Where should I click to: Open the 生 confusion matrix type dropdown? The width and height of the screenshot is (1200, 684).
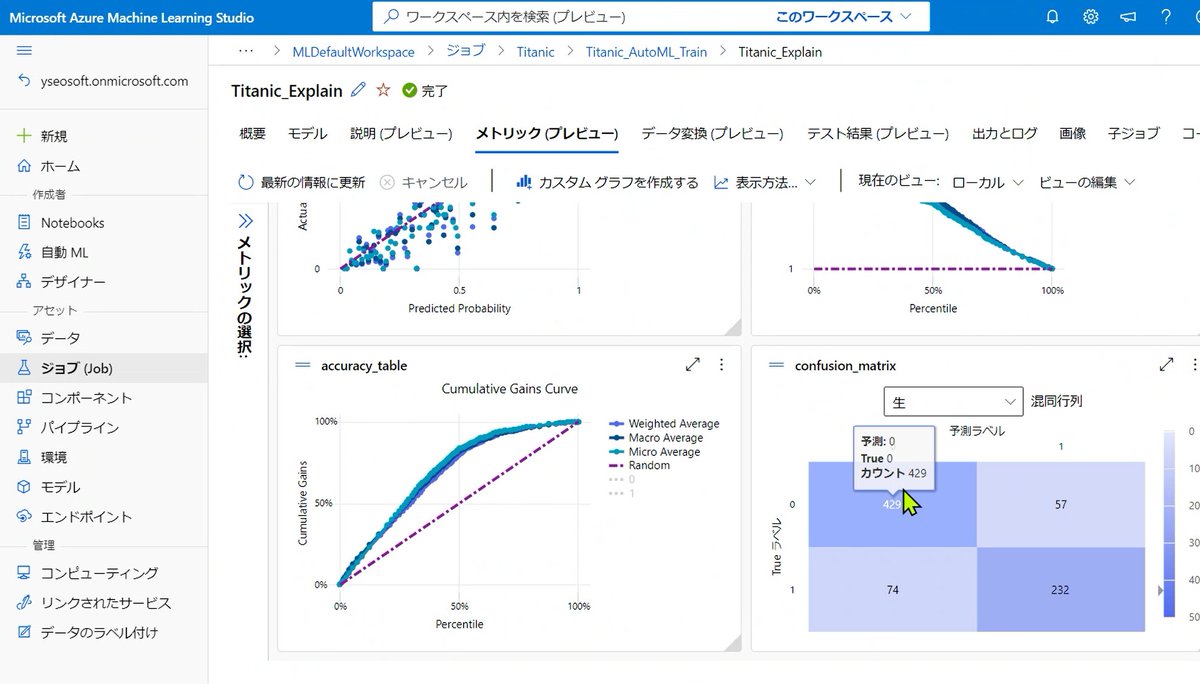953,401
